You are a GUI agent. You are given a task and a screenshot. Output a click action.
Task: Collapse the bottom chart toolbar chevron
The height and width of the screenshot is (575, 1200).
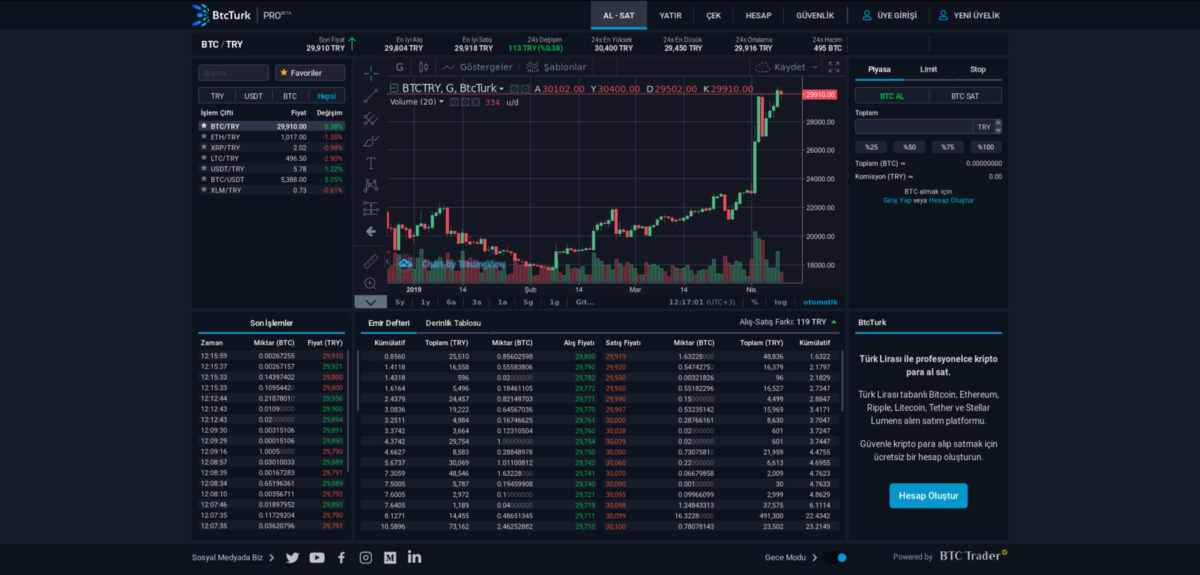[x=370, y=302]
